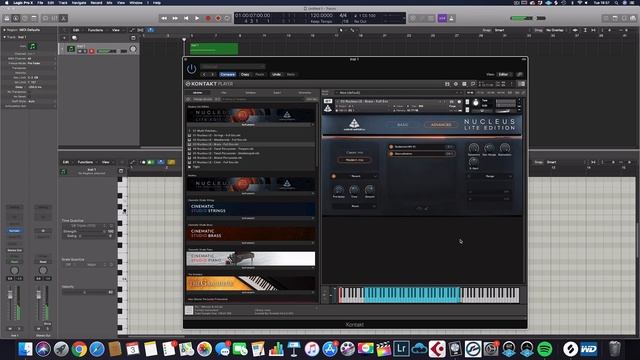The height and width of the screenshot is (360, 640).
Task: Open Google Chrome from the Dock
Action: click(79, 349)
